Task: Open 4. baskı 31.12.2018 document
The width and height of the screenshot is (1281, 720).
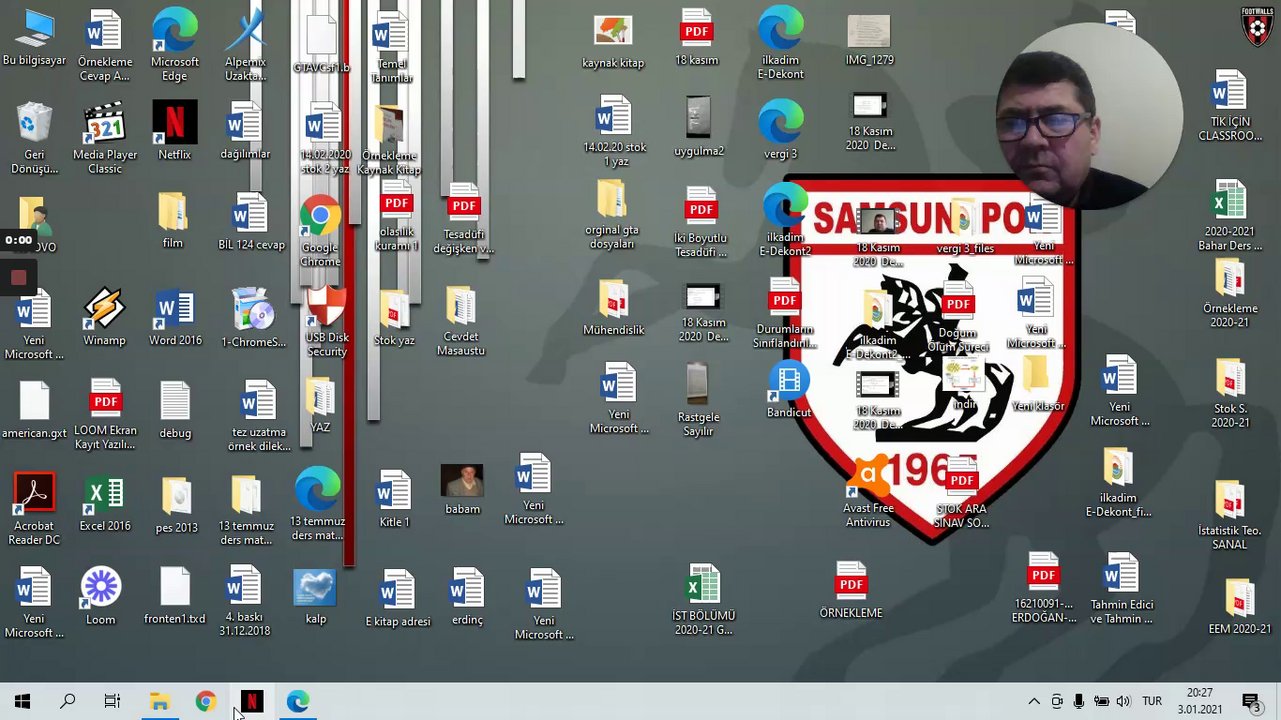Action: 244,601
